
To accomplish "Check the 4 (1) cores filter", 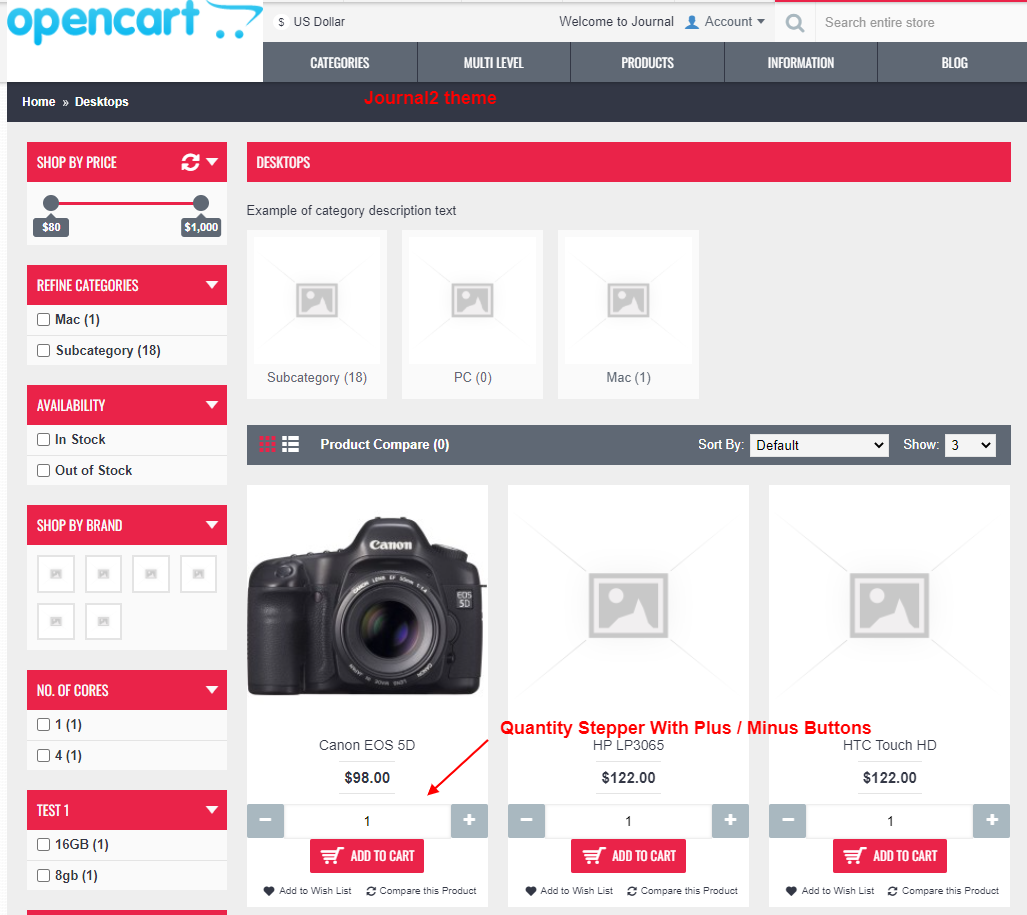I will tap(43, 755).
